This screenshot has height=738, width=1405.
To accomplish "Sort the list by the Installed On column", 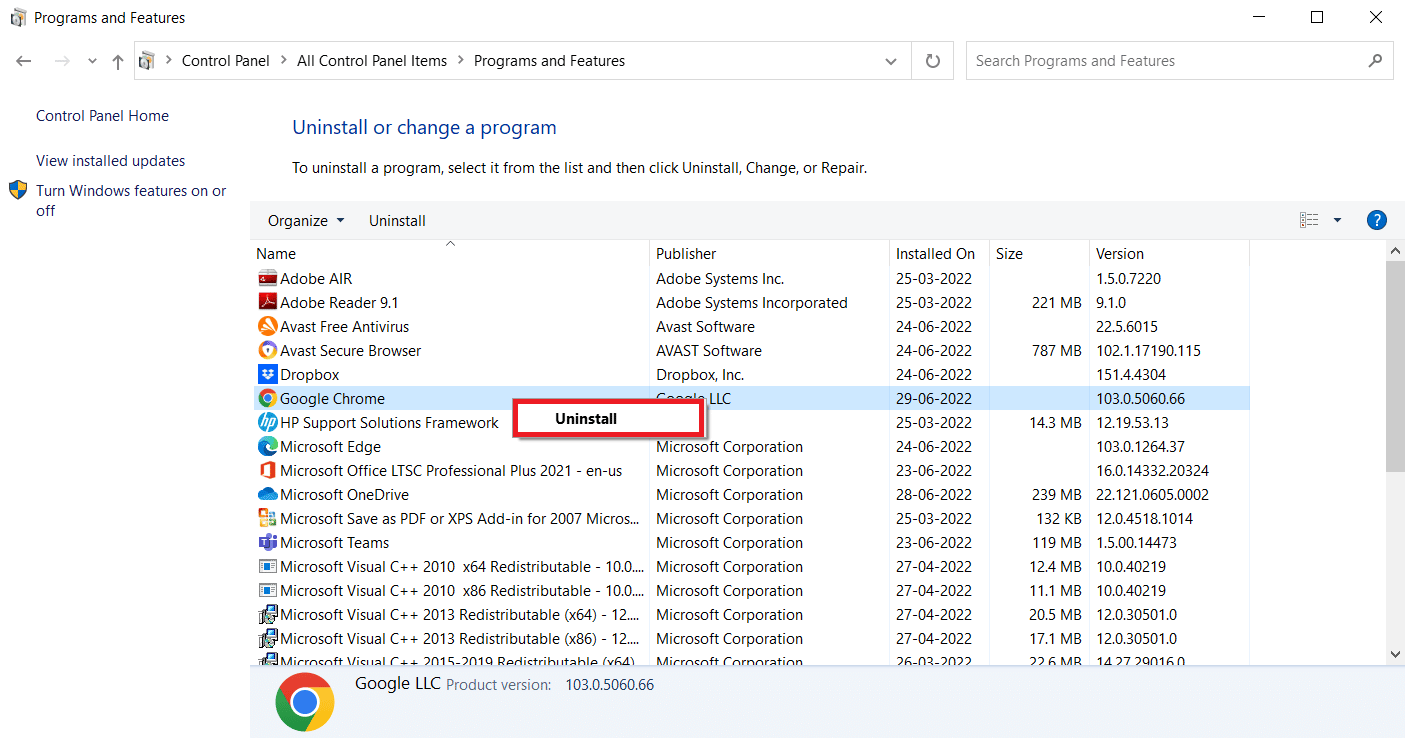I will pos(935,254).
